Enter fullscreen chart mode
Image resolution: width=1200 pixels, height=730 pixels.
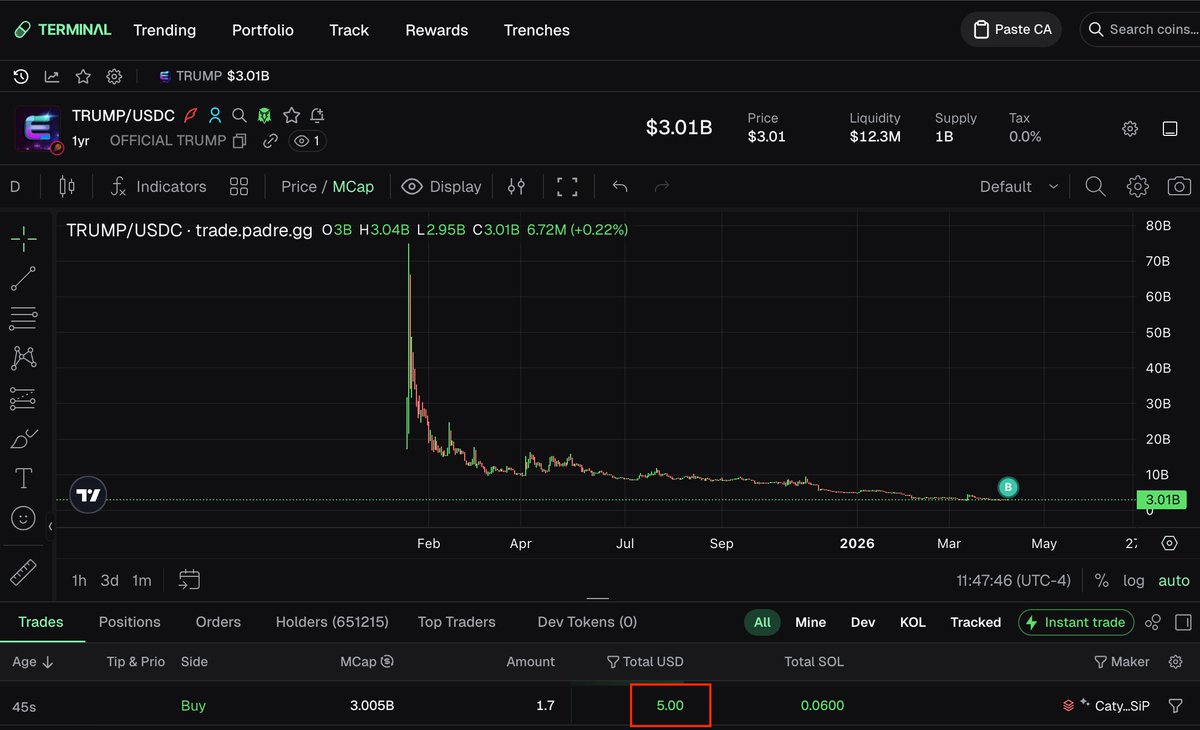pos(567,186)
